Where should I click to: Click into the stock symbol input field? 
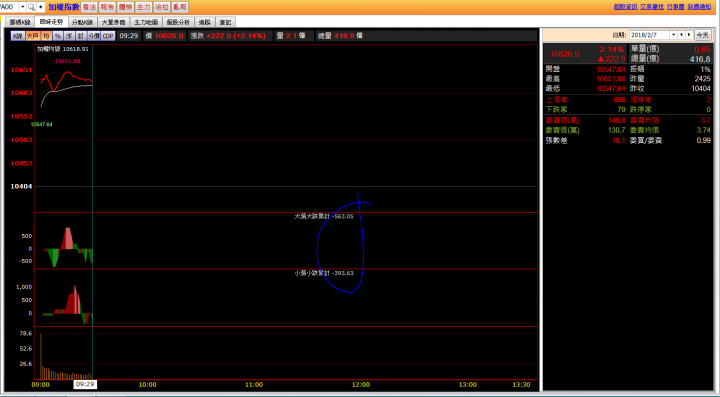pyautogui.click(x=9, y=7)
